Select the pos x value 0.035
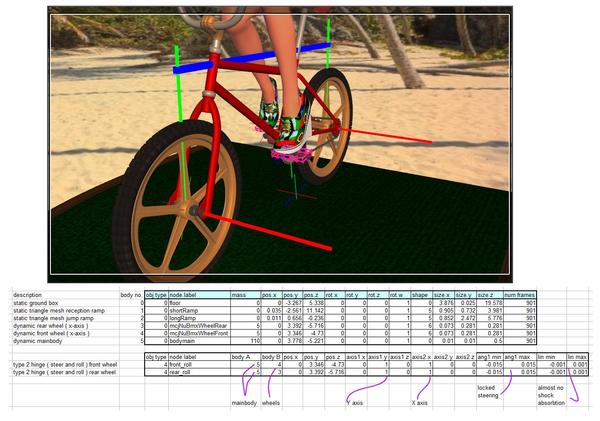Screen dimensions: 600x421 272,310
